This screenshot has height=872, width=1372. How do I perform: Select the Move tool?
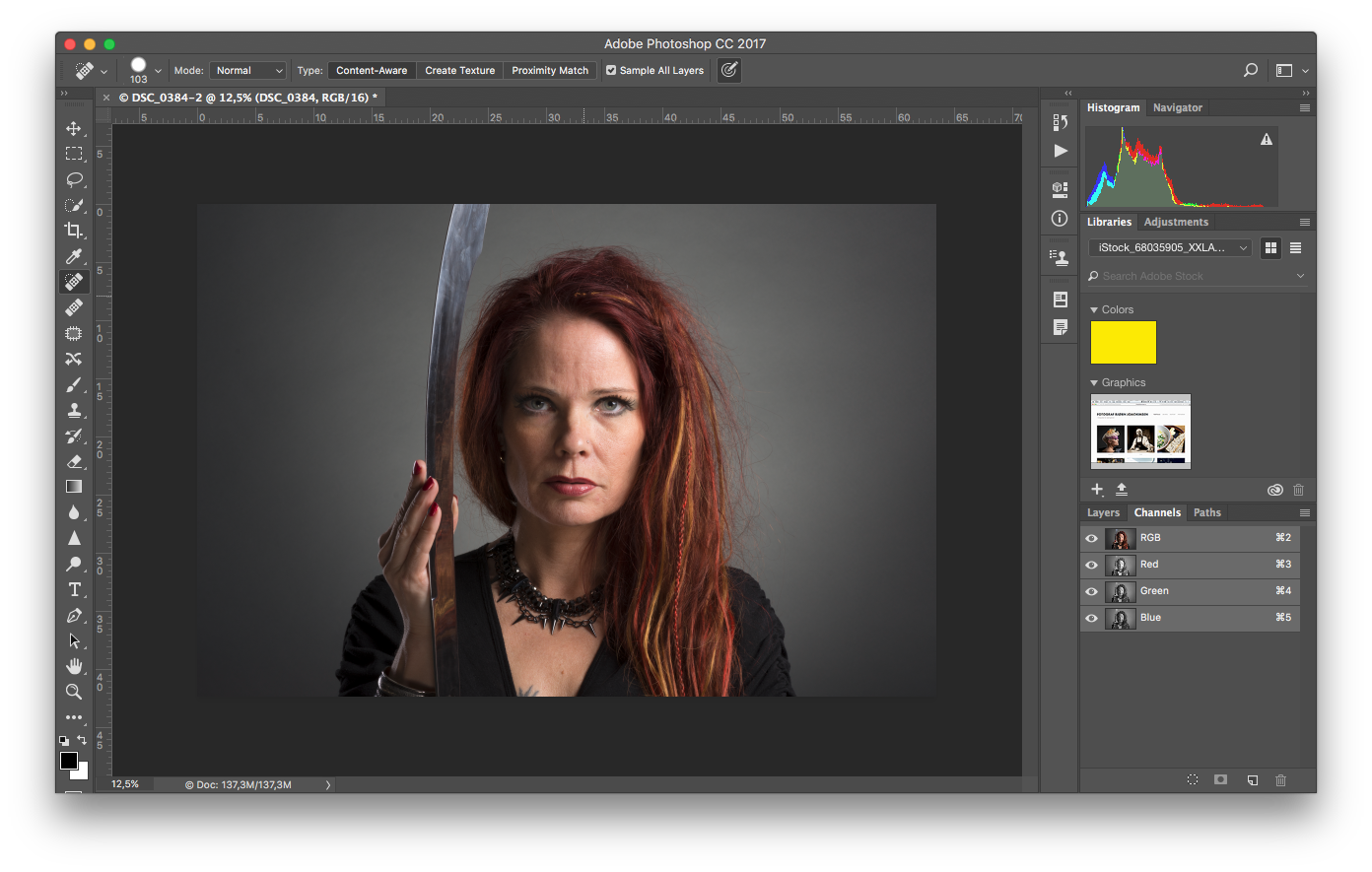point(74,128)
